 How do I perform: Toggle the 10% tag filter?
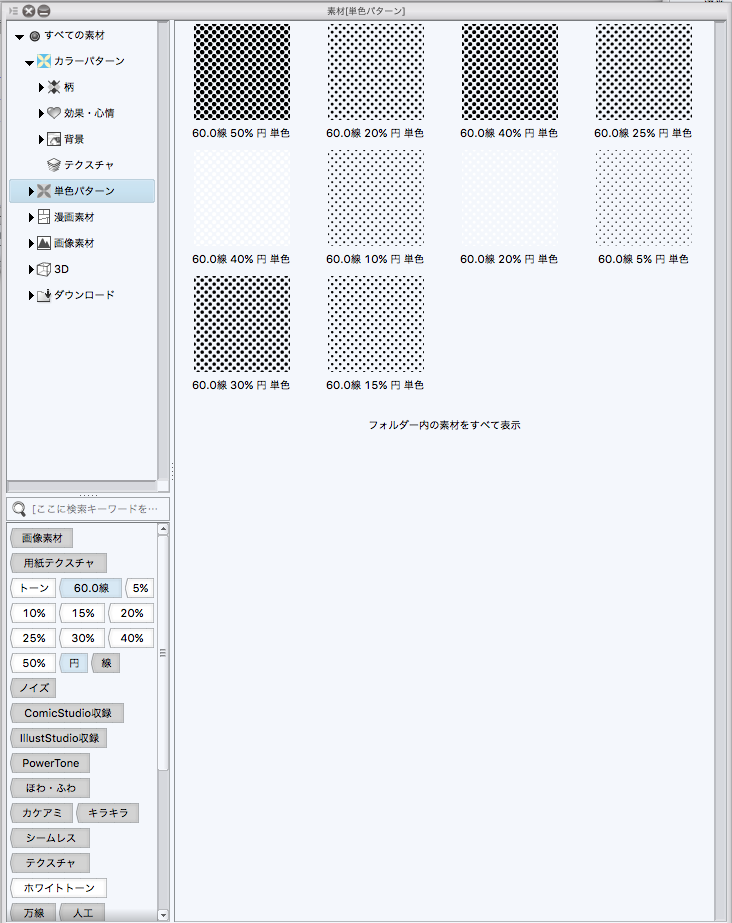[34, 613]
